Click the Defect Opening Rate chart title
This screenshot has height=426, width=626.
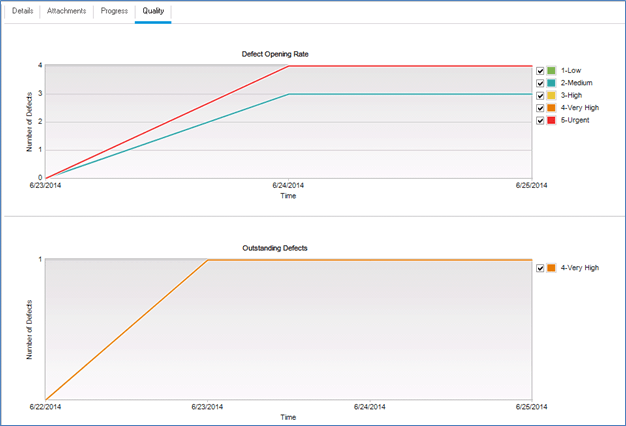point(288,52)
